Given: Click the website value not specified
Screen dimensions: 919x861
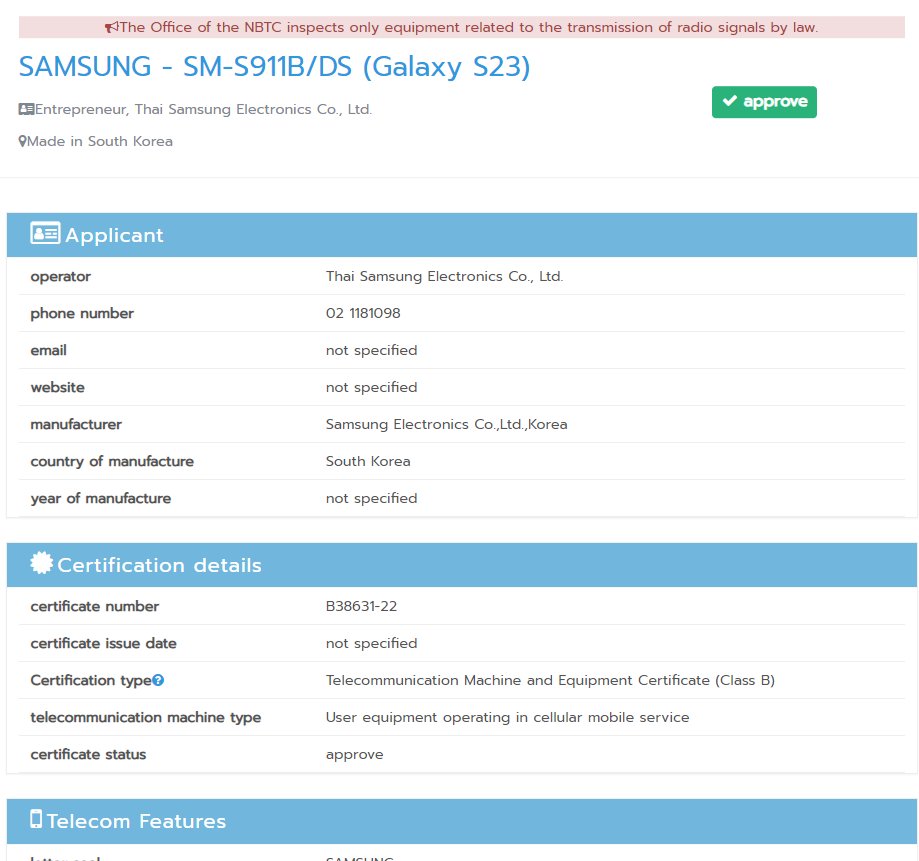Looking at the screenshot, I should coord(372,387).
